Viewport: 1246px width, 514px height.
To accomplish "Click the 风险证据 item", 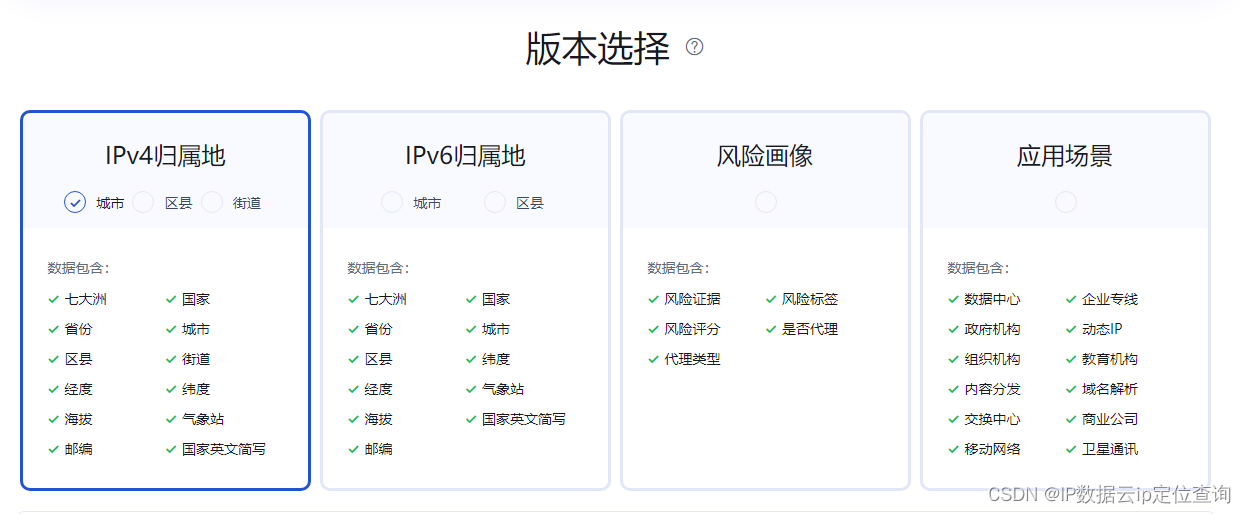I will [x=692, y=299].
